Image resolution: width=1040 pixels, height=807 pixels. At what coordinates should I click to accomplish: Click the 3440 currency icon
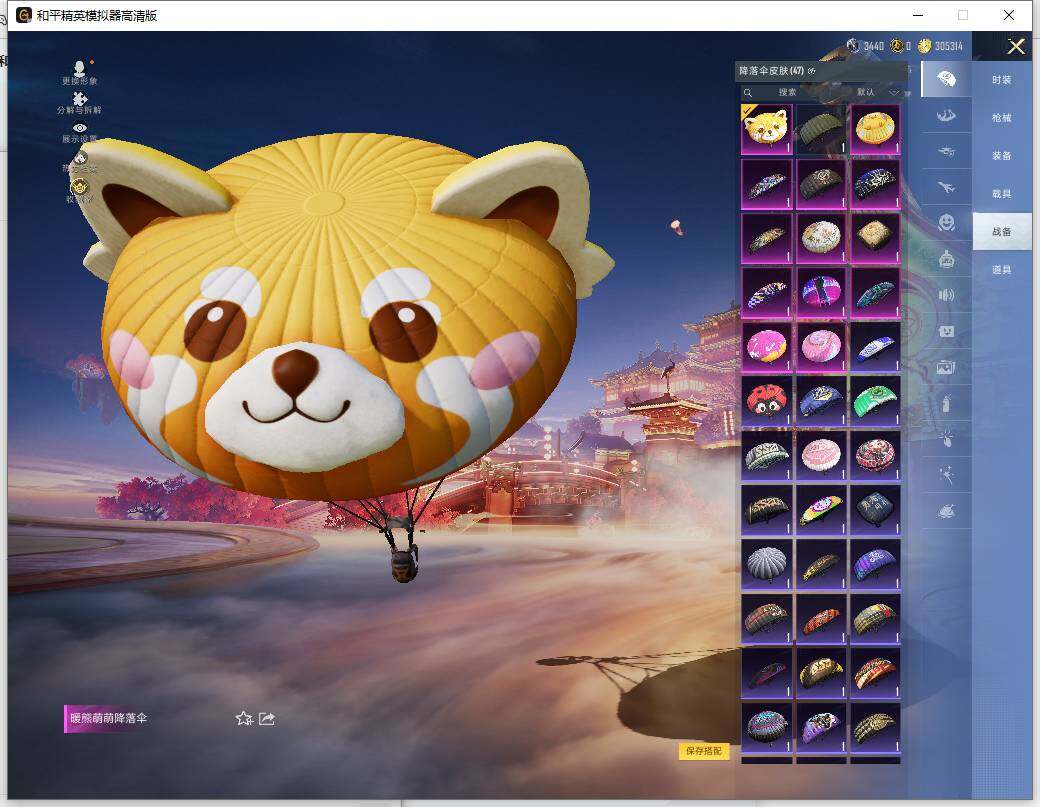853,46
